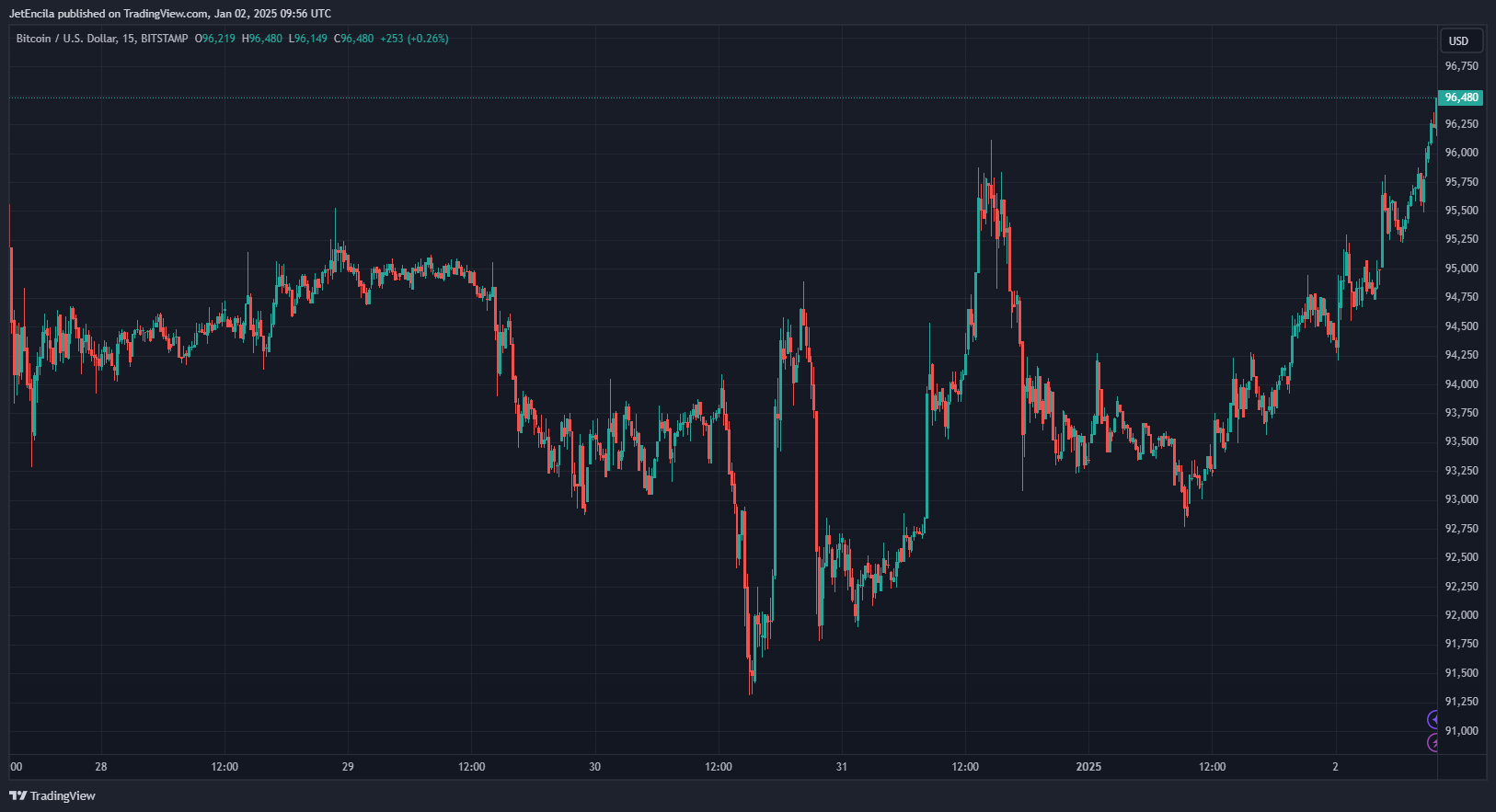Click the O96,219 open value in legend
The height and width of the screenshot is (812, 1496).
coord(215,39)
